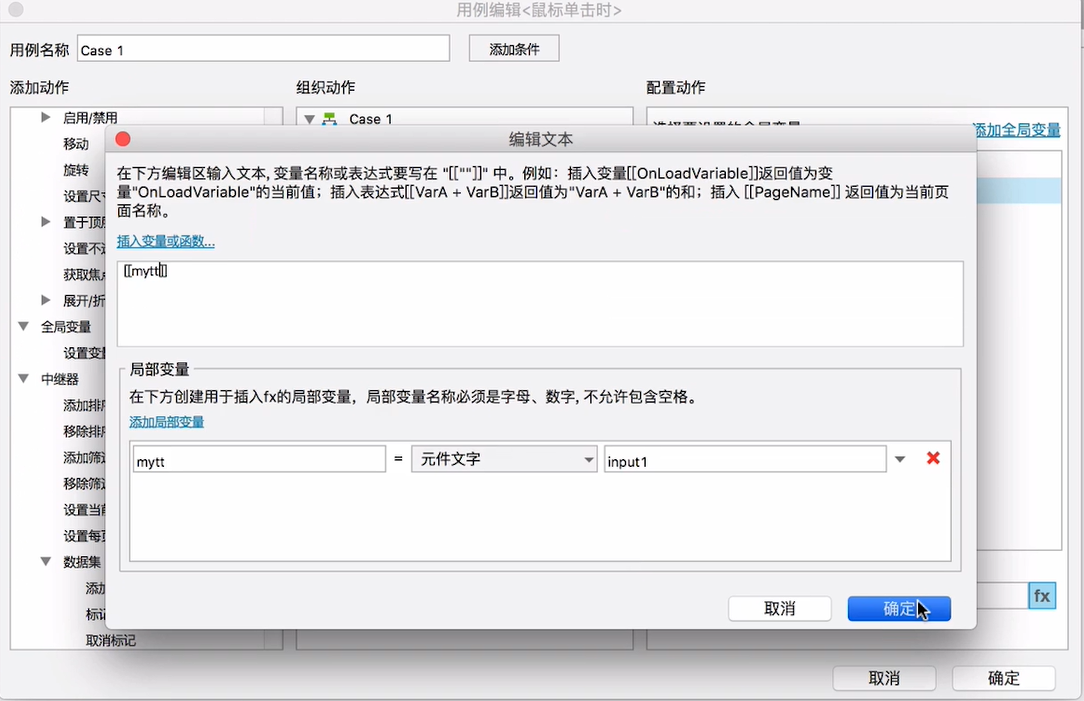Image resolution: width=1084 pixels, height=701 pixels.
Task: Collapse the Case 1 tree node
Action: [x=310, y=119]
